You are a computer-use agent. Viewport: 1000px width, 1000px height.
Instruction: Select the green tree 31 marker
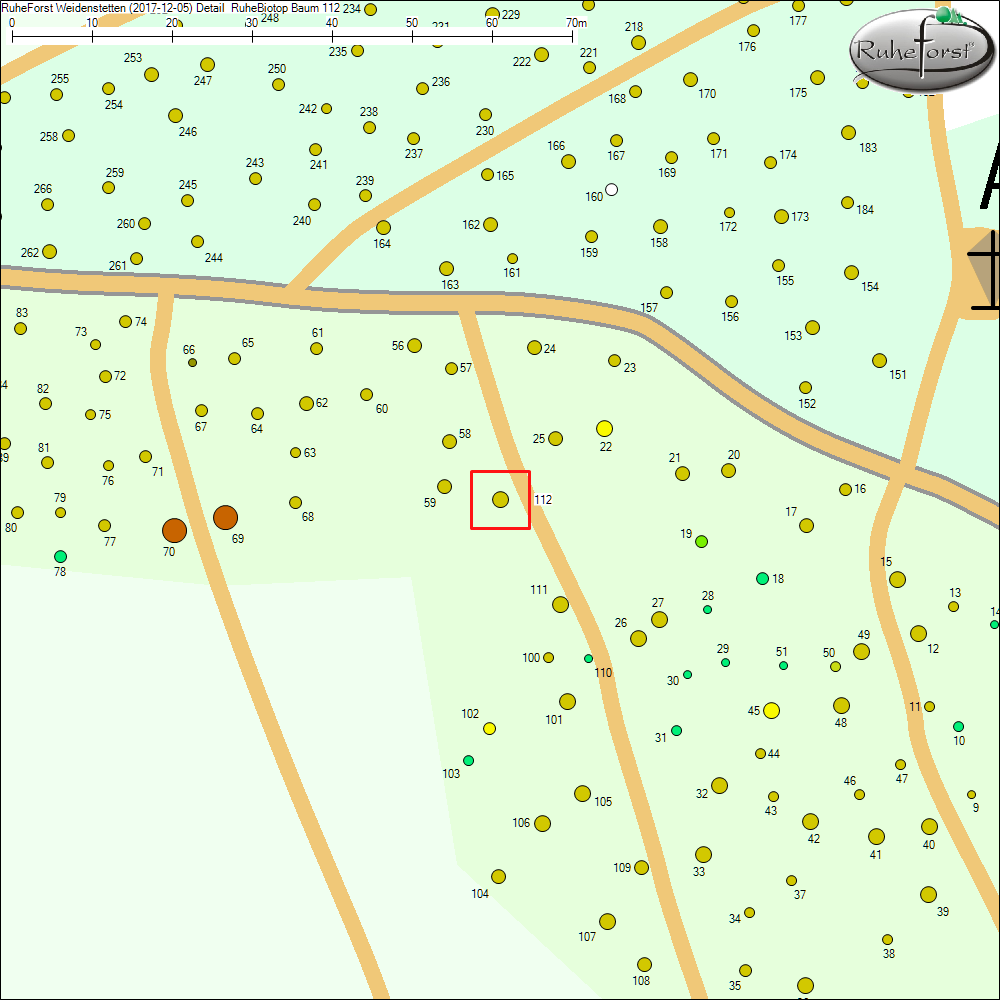click(x=676, y=730)
